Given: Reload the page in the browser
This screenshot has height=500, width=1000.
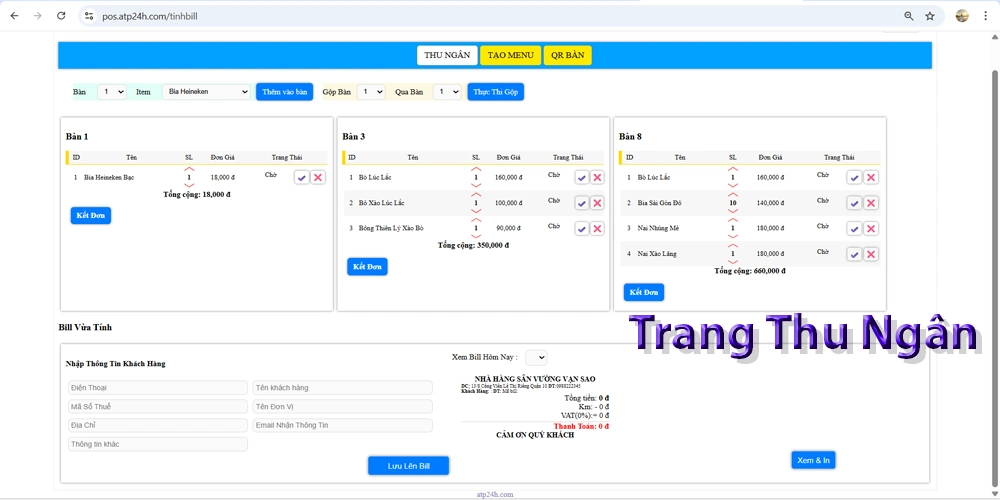Looking at the screenshot, I should [61, 16].
